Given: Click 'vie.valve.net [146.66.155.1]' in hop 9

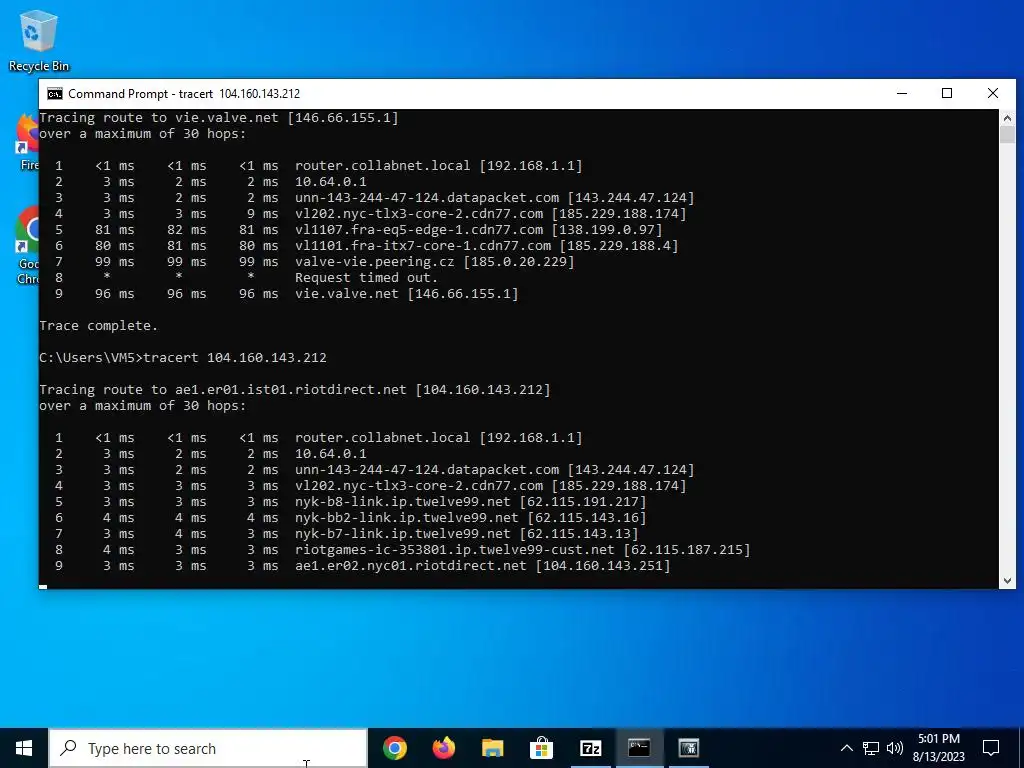Looking at the screenshot, I should pos(406,293).
